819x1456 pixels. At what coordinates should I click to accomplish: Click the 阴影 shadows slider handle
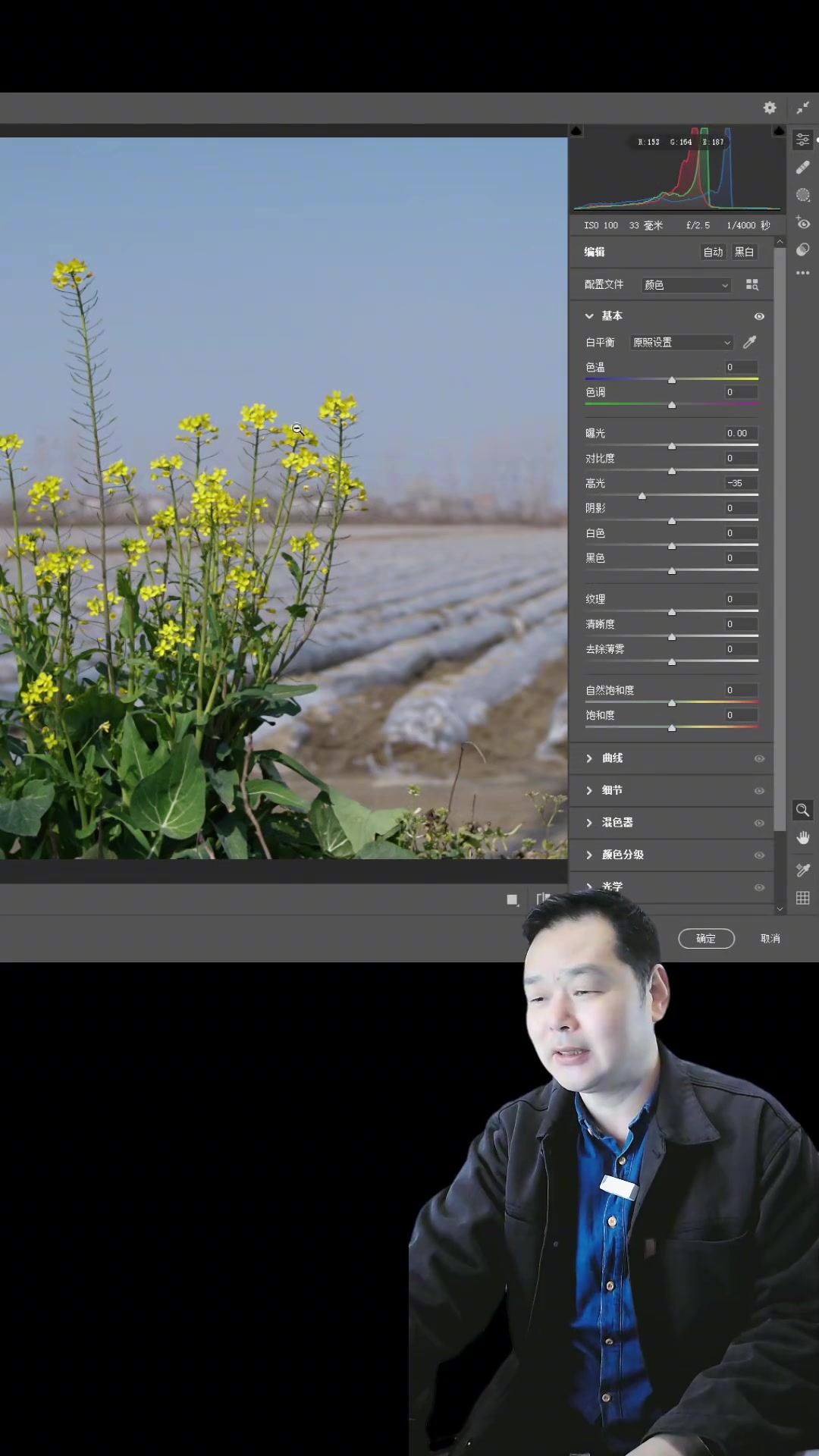coord(672,521)
